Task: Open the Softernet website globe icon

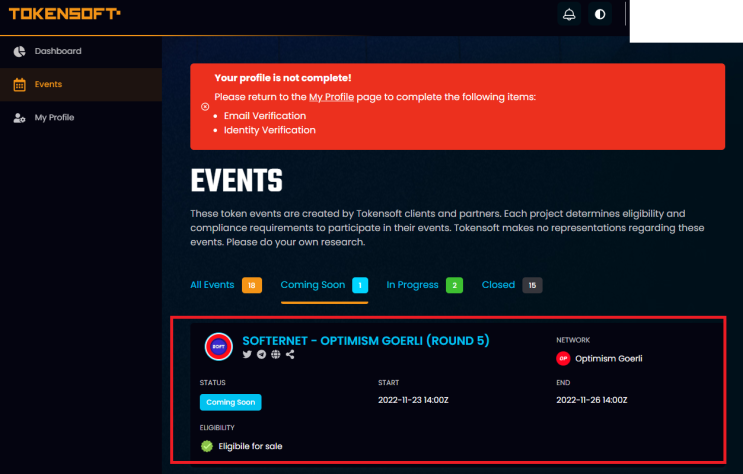Action: (275, 355)
